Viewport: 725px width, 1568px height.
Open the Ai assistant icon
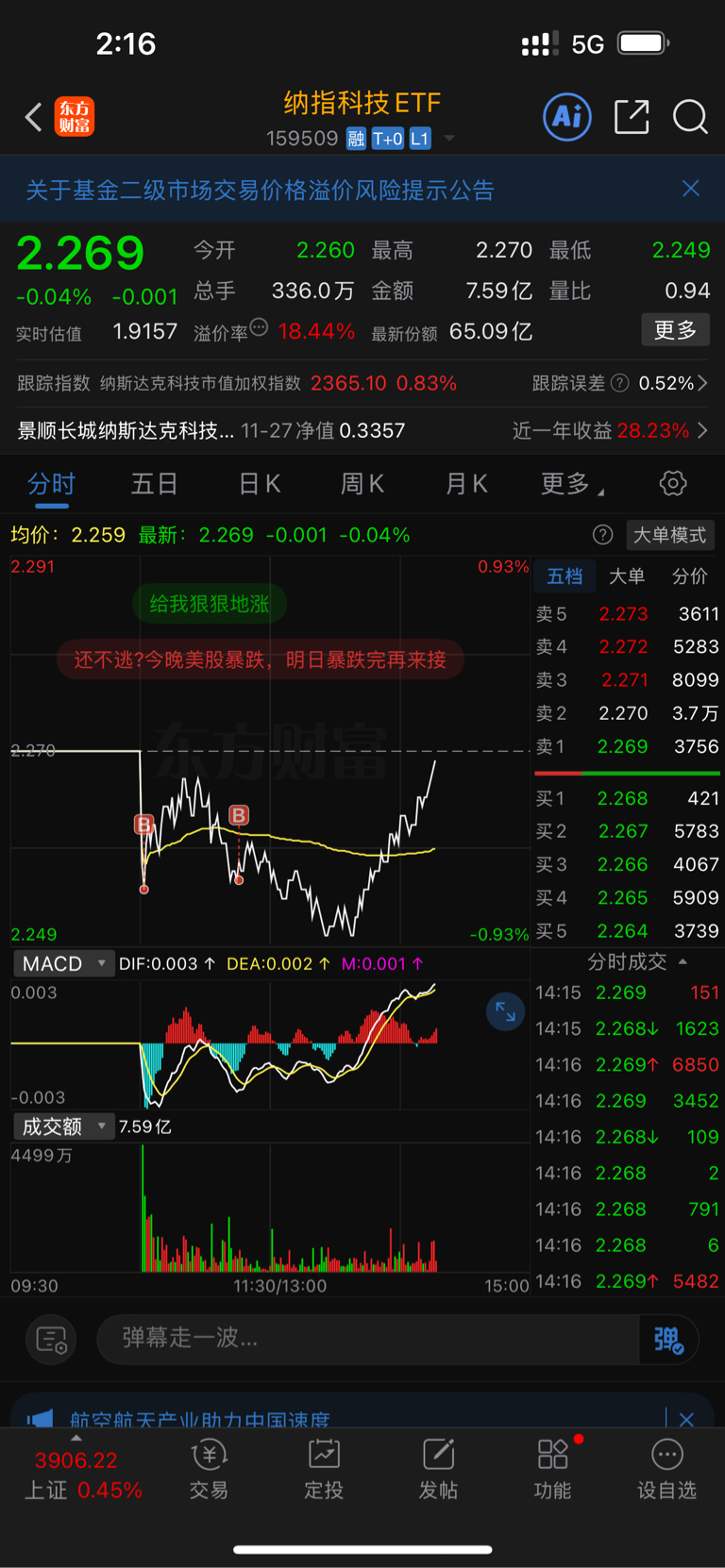[x=567, y=117]
